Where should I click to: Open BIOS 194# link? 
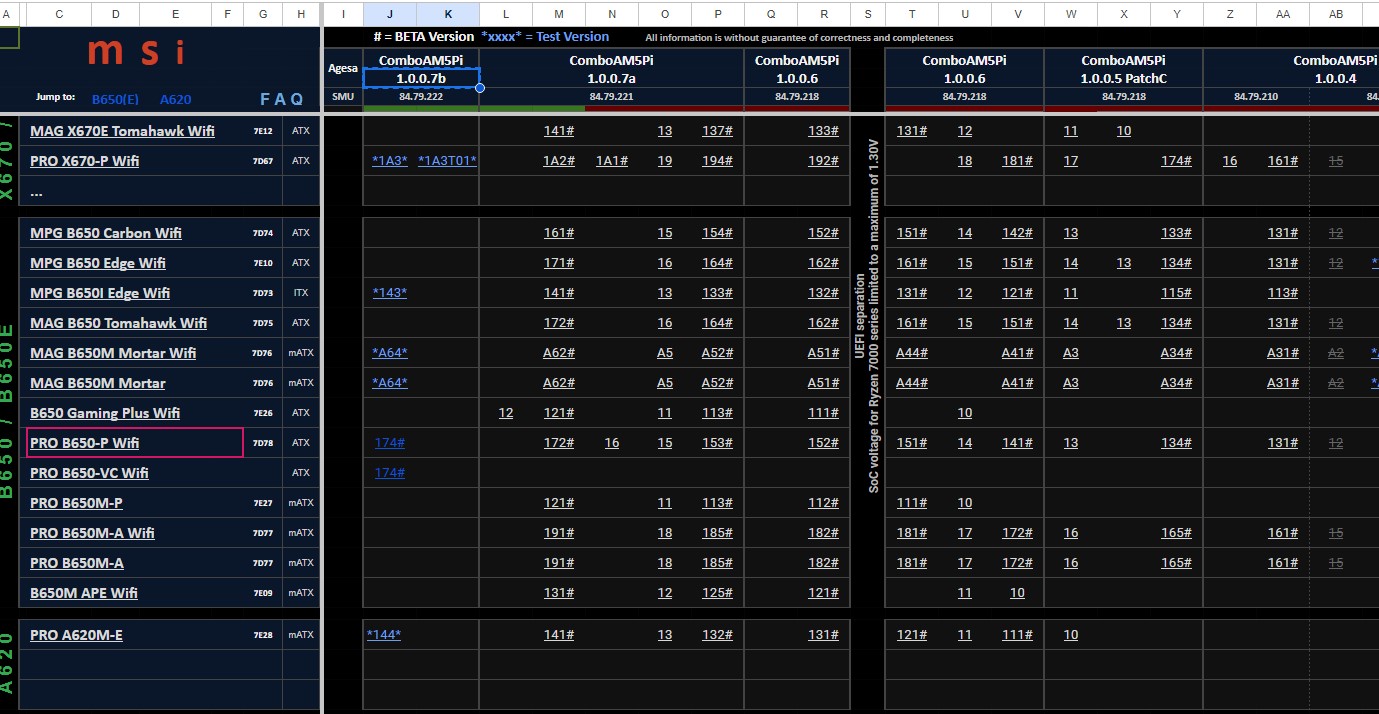click(718, 161)
